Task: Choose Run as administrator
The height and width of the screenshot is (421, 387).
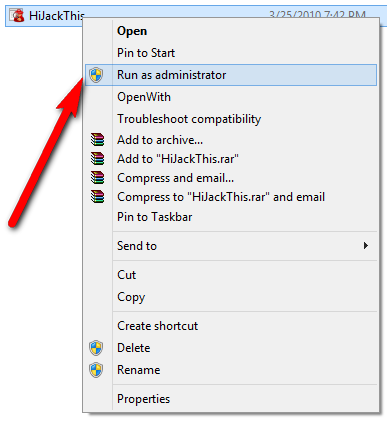Action: coord(231,75)
